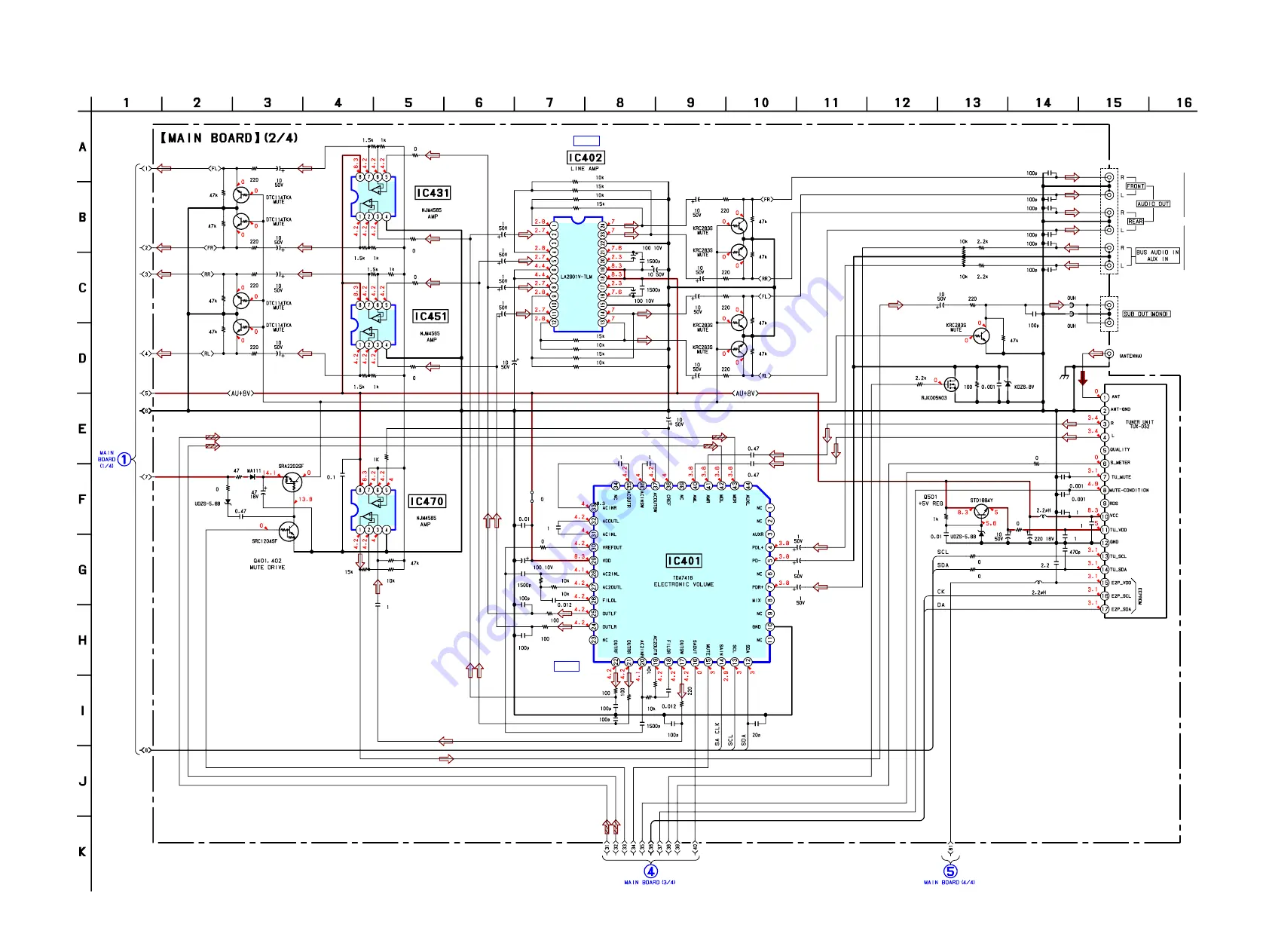The height and width of the screenshot is (952, 1266).
Task: Click the REAR output label
Action: point(1136,222)
